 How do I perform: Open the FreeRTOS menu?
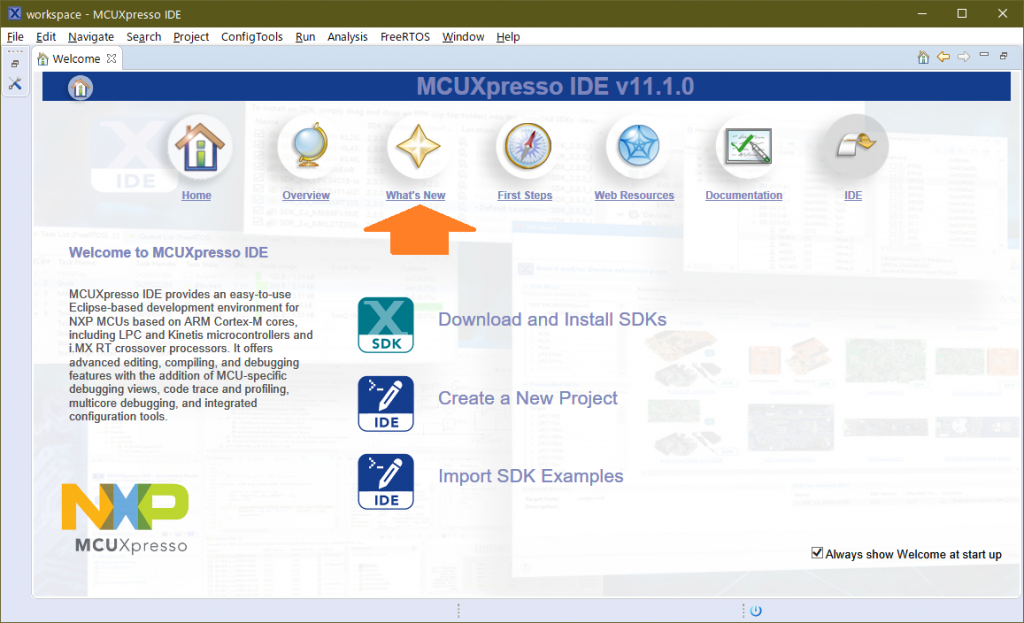click(x=405, y=37)
